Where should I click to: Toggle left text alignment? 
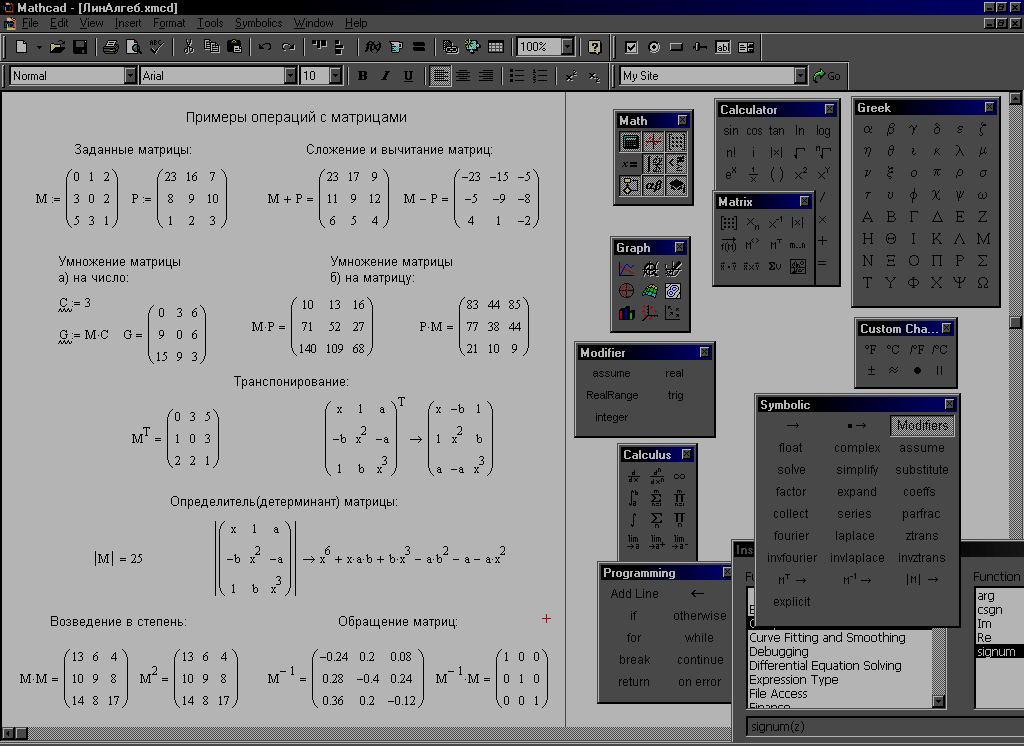(x=441, y=76)
